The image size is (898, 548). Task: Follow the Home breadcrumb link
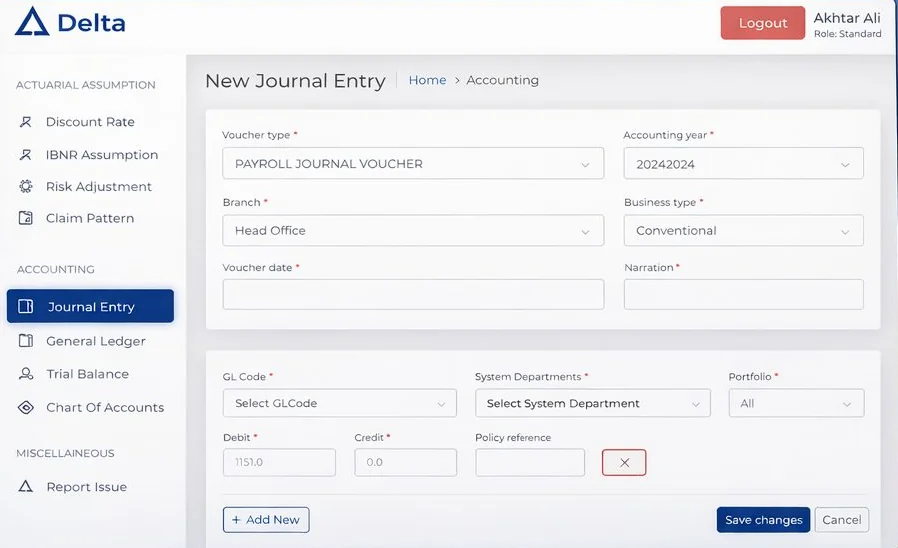[427, 80]
